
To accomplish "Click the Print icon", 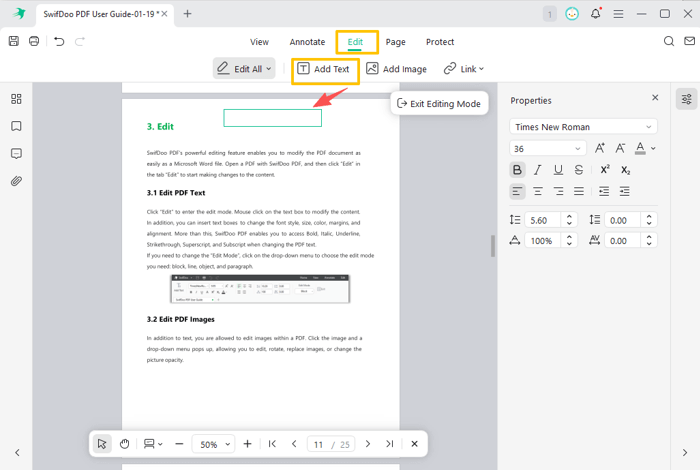I will [34, 42].
